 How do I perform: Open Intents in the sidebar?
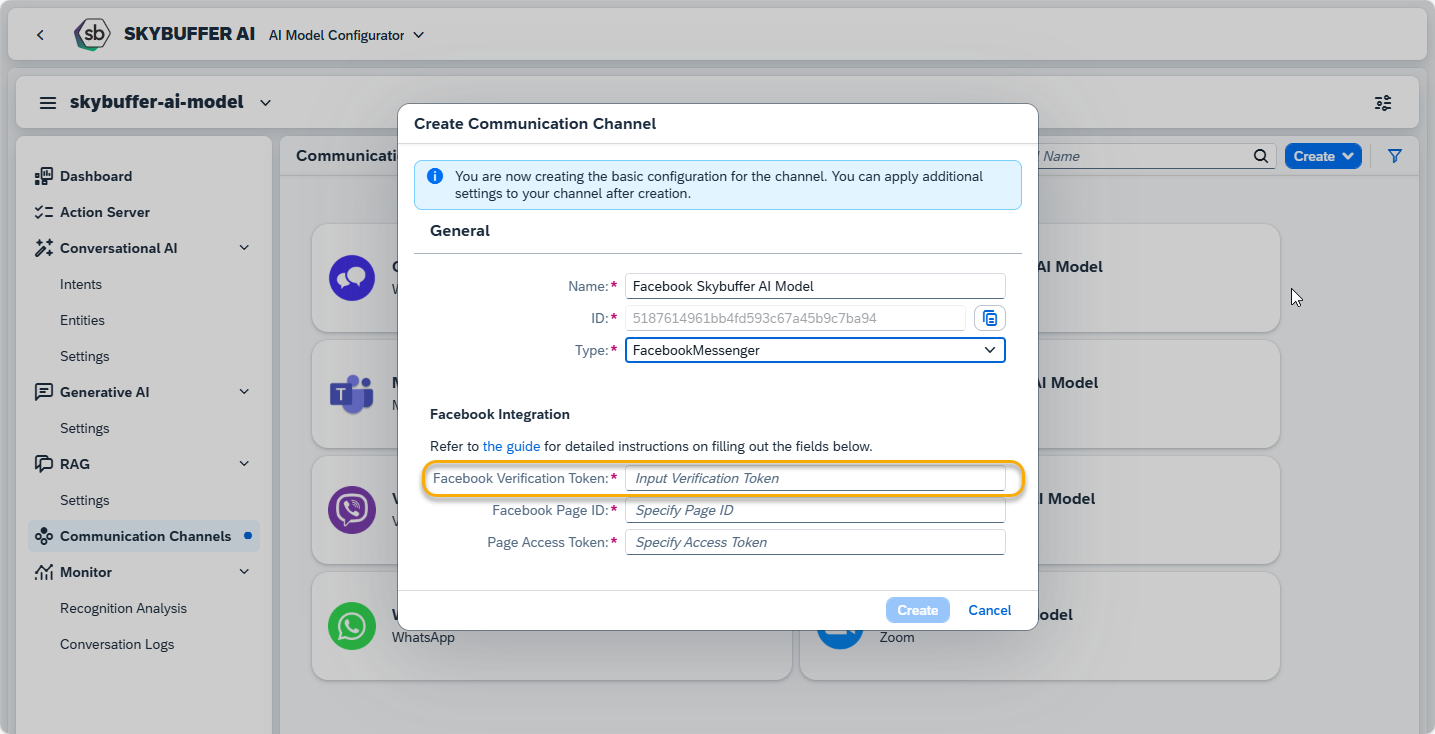[x=81, y=284]
